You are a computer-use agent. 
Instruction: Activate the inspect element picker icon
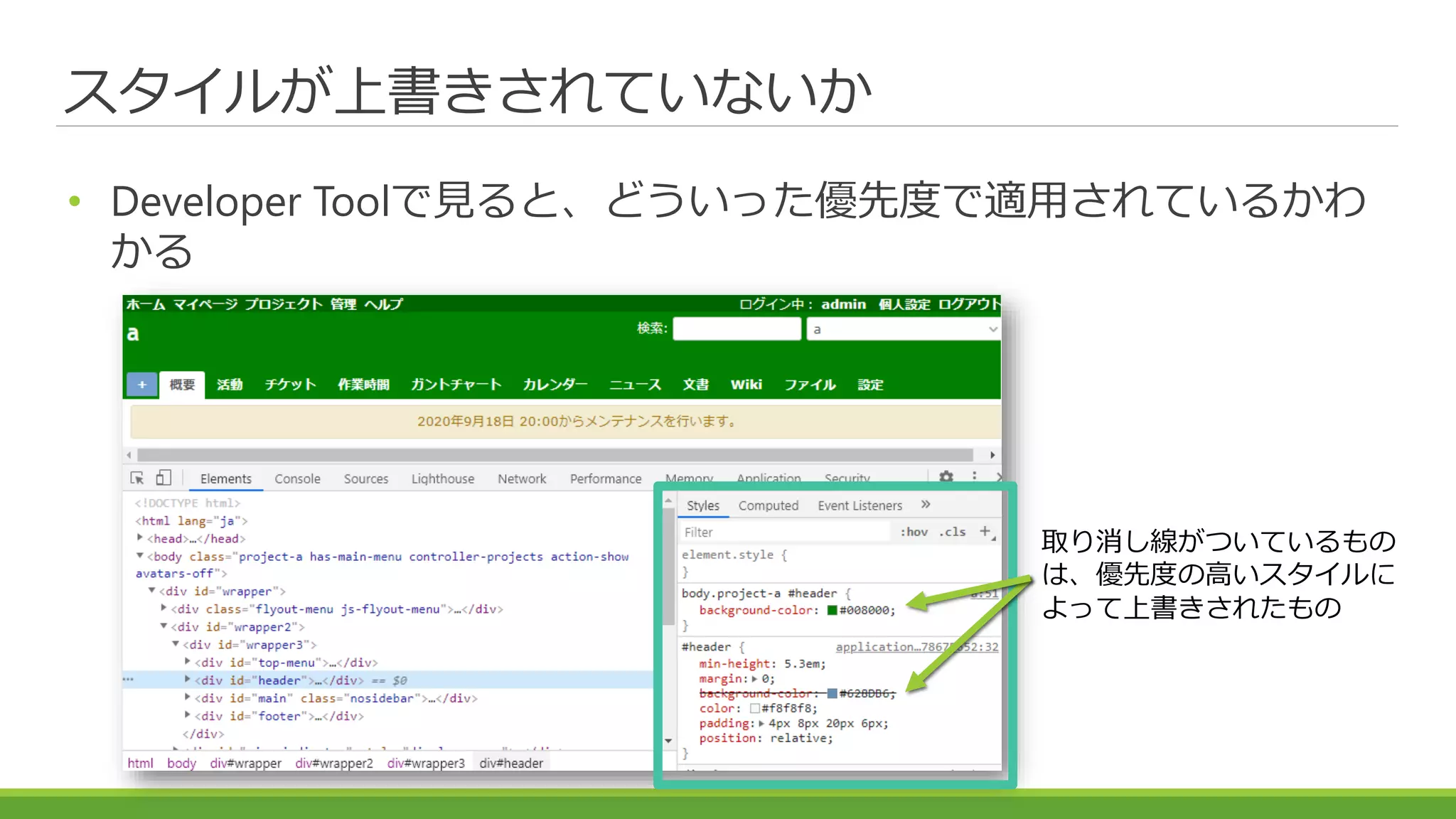click(x=137, y=478)
